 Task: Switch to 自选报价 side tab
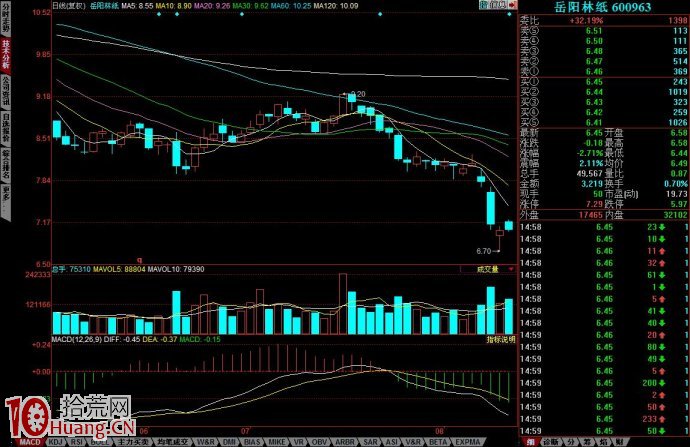5,128
